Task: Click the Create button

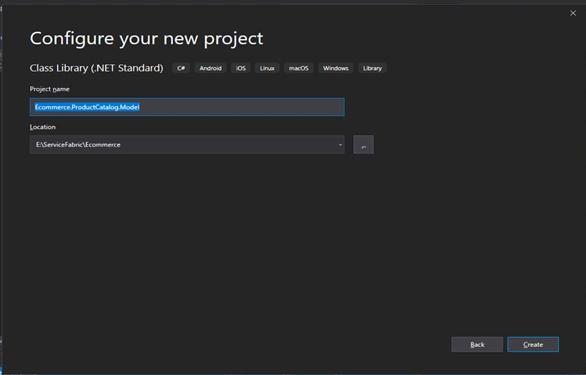Action: point(533,344)
